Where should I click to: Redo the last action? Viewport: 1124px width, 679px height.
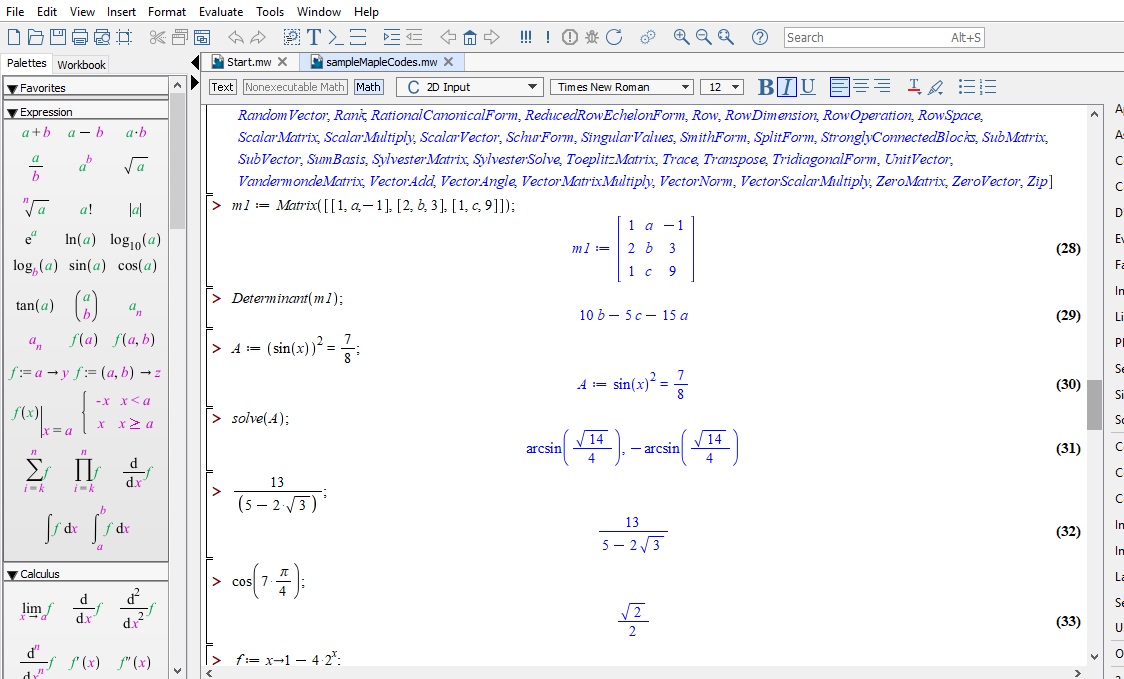257,37
